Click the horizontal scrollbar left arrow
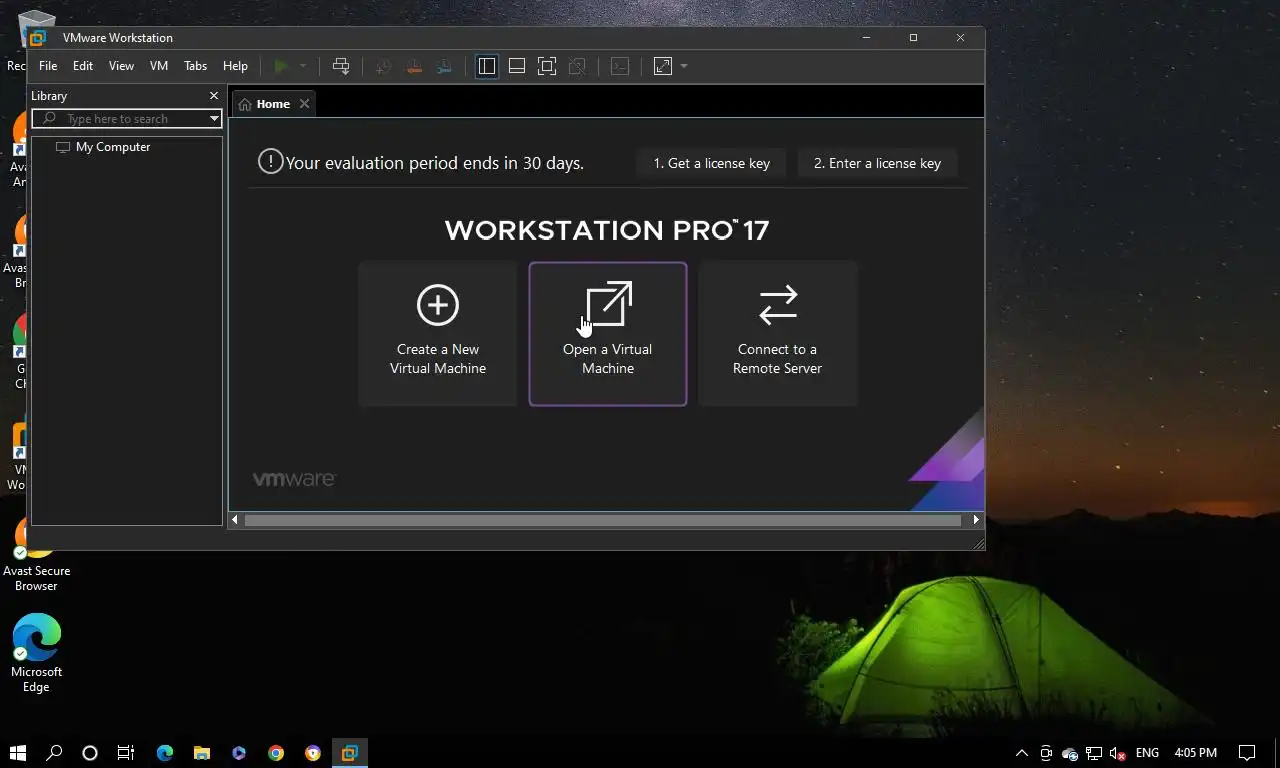This screenshot has height=768, width=1280. tap(236, 520)
